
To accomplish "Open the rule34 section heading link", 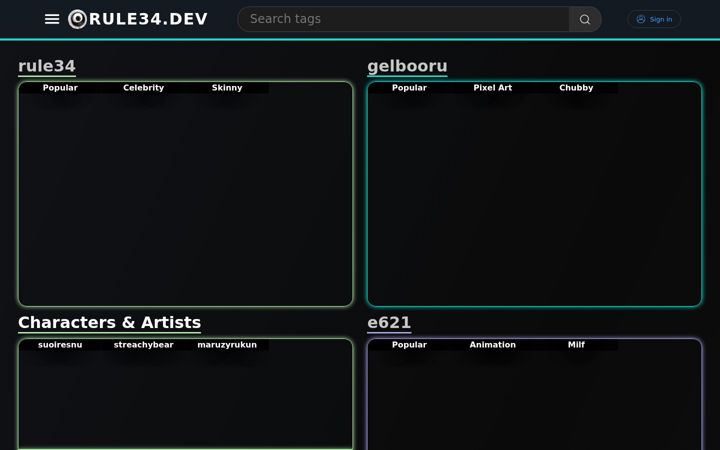I will (47, 66).
